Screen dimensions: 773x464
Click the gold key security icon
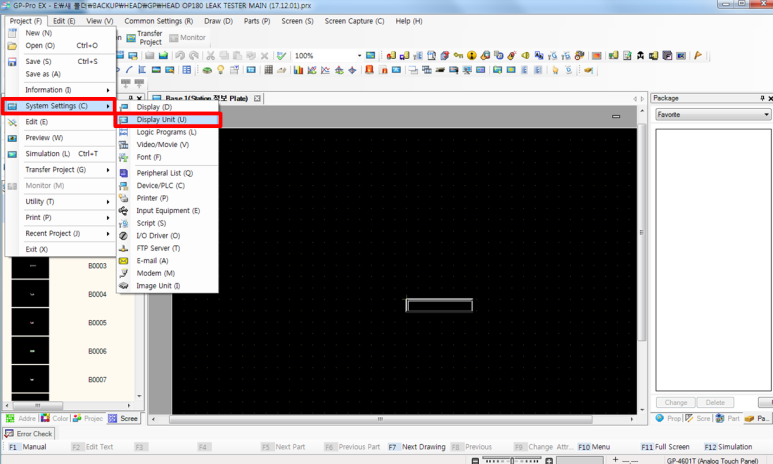click(x=458, y=55)
